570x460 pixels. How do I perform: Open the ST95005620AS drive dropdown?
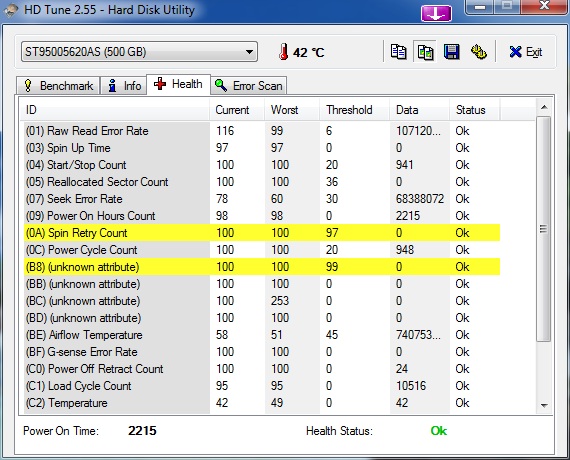coord(139,52)
